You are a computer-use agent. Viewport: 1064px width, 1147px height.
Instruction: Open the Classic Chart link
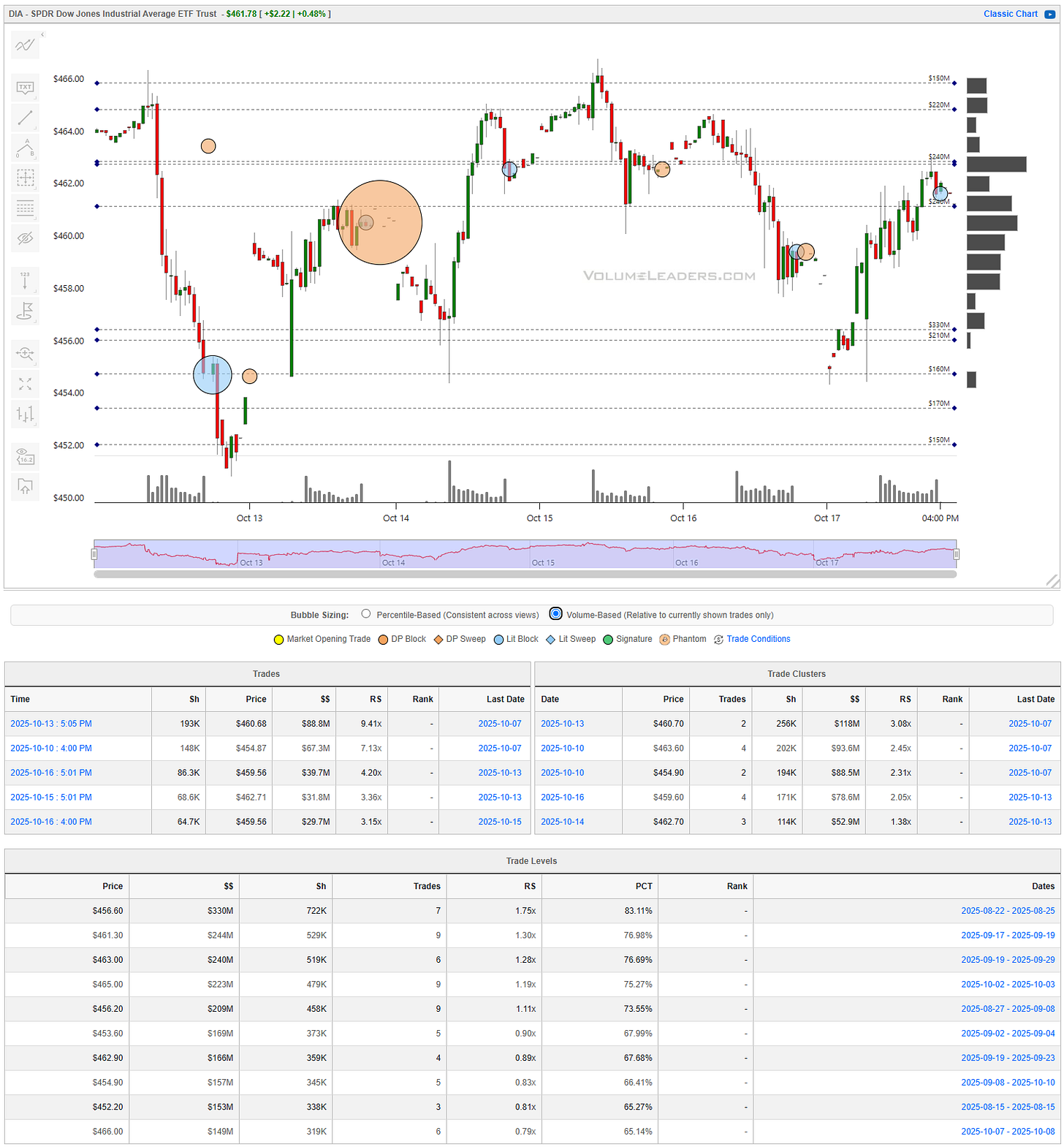pos(1010,14)
